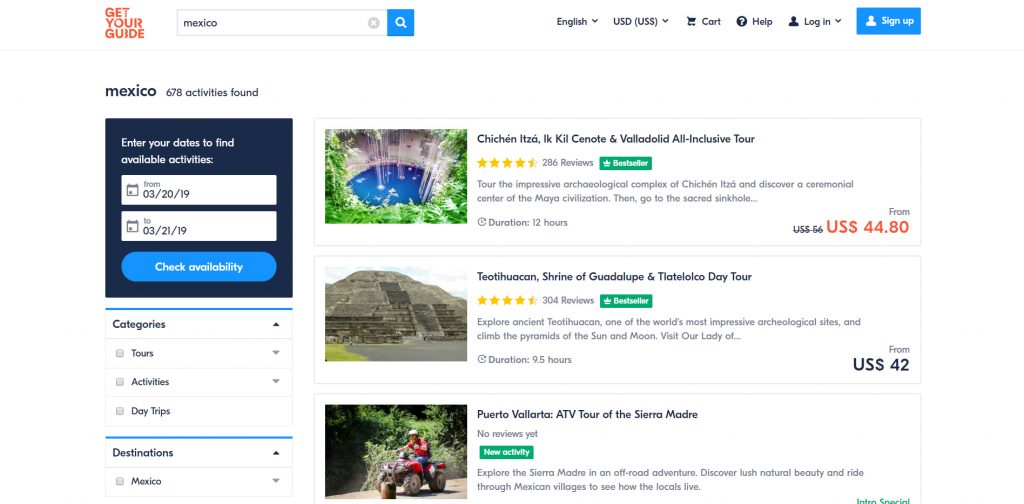This screenshot has height=504, width=1024.
Task: Clear the search field with the X icon
Action: [374, 23]
